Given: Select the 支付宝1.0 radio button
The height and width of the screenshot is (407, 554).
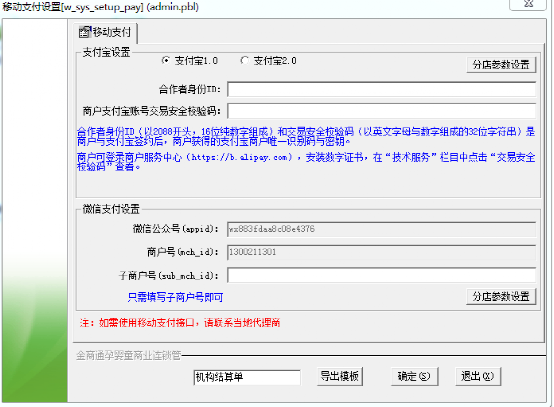Looking at the screenshot, I should (165, 60).
